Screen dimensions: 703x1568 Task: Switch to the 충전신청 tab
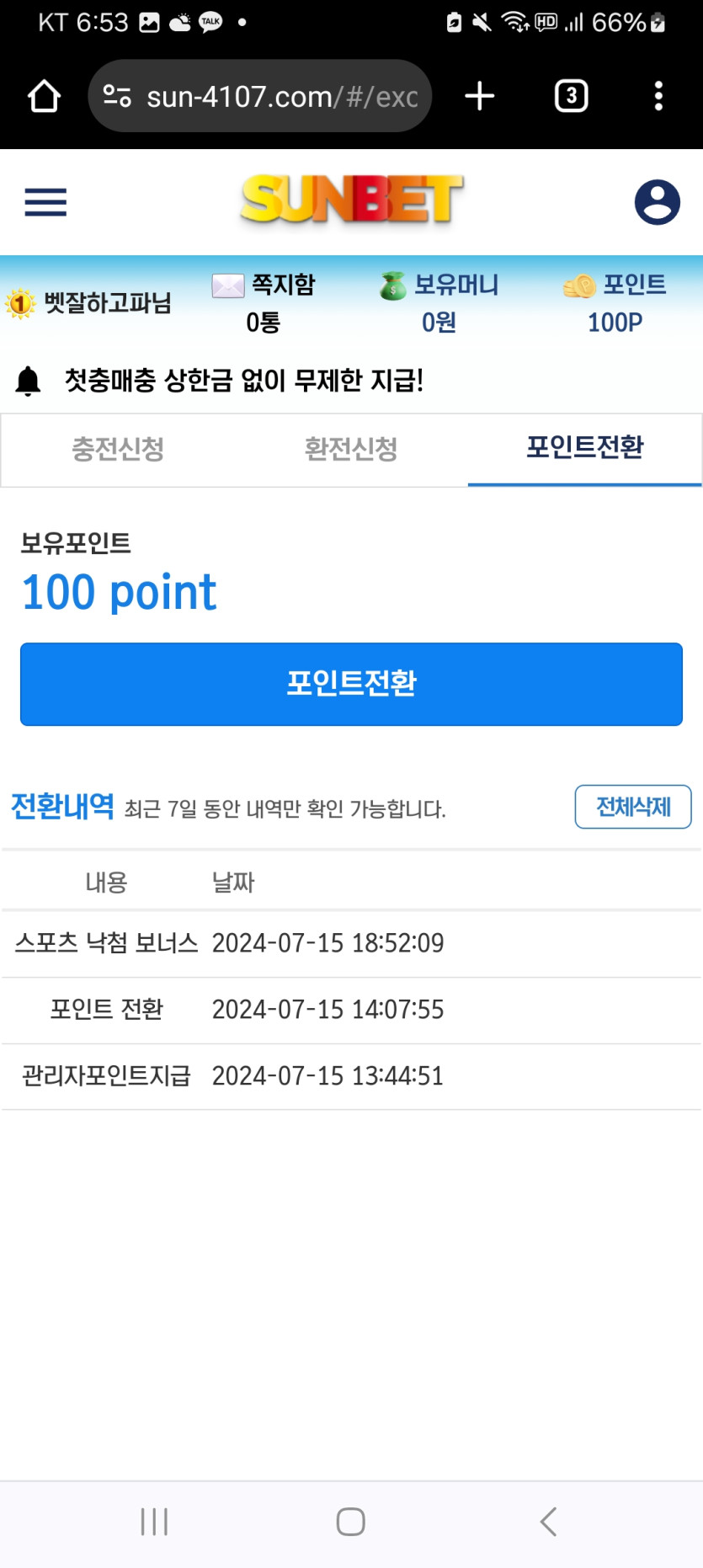pyautogui.click(x=118, y=449)
